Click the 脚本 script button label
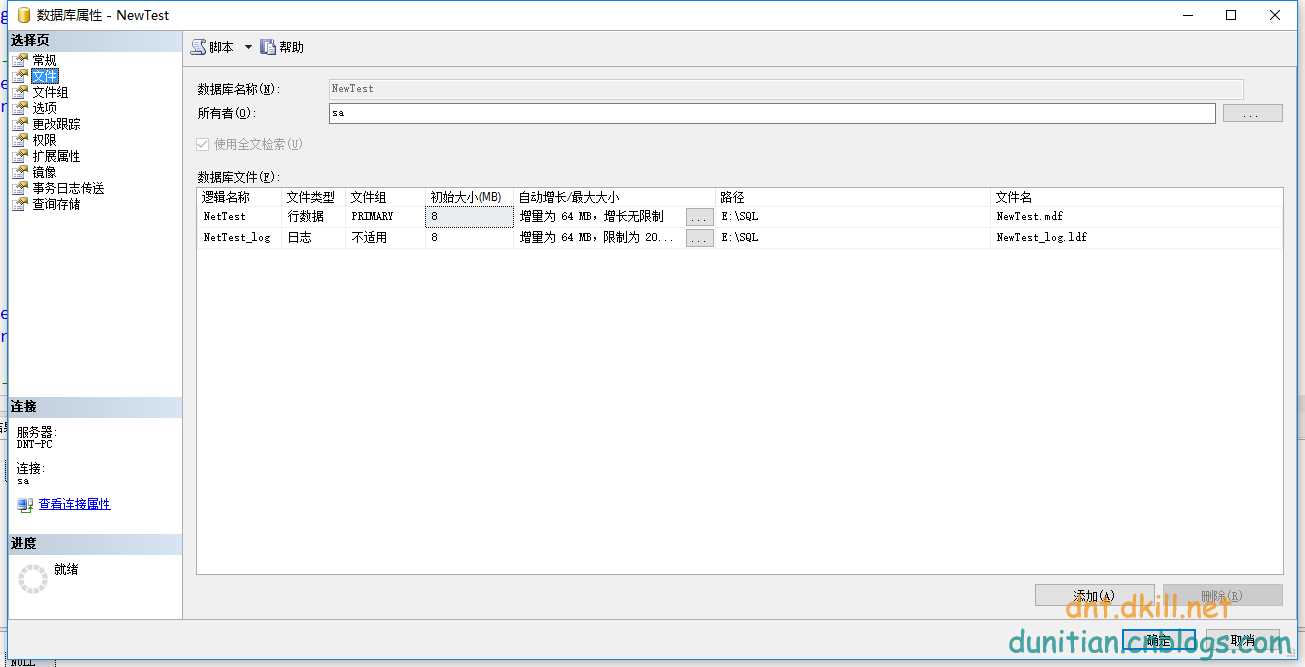Screen dimensions: 1305x667 tap(221, 47)
